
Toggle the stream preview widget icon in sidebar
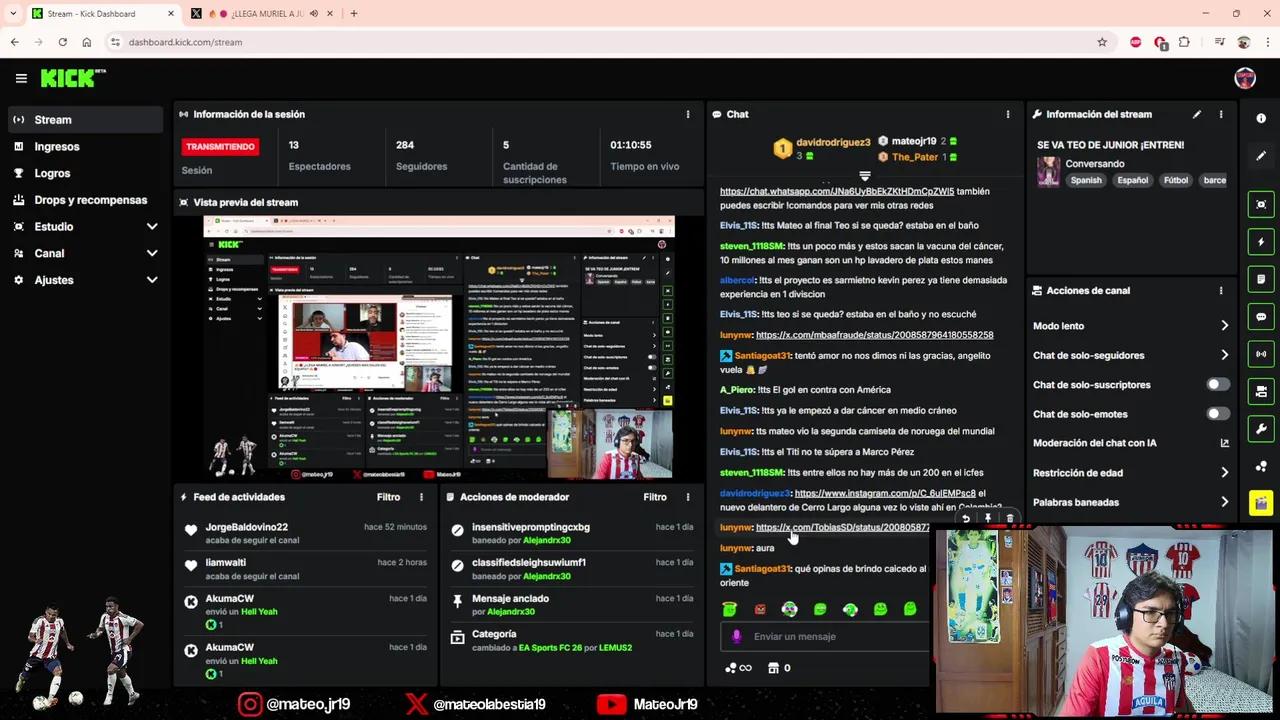[1261, 204]
